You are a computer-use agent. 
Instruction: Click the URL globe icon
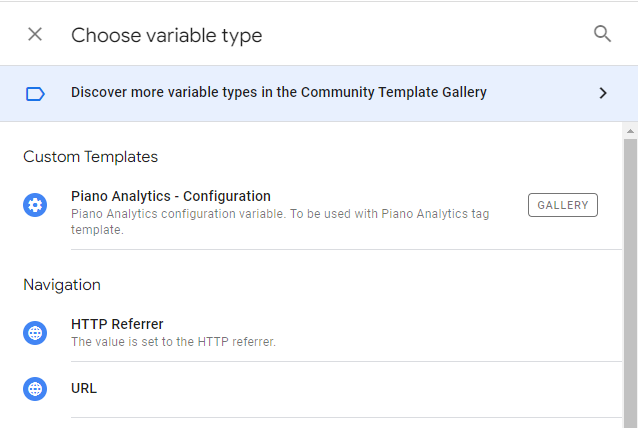point(35,389)
